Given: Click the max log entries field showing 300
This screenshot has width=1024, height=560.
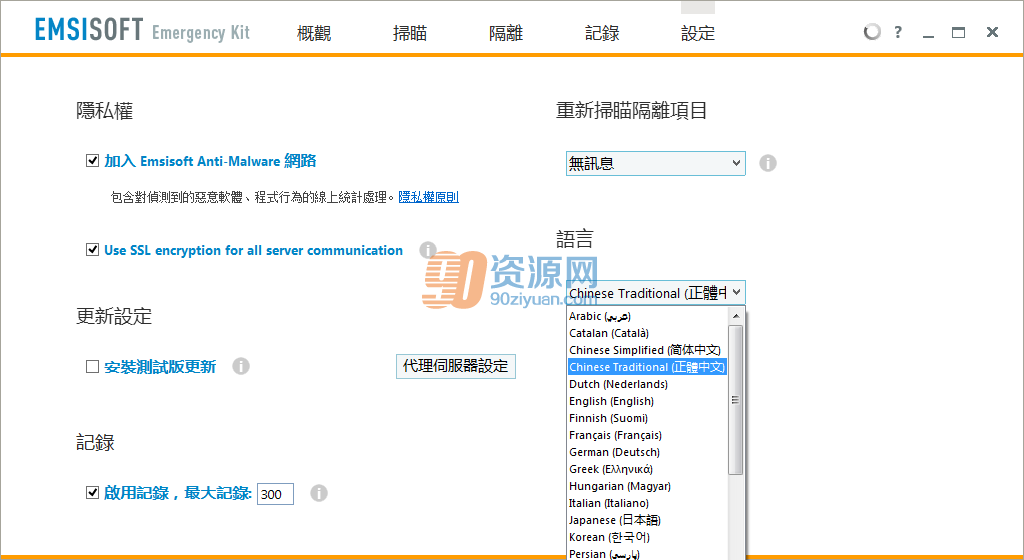Looking at the screenshot, I should (x=275, y=494).
